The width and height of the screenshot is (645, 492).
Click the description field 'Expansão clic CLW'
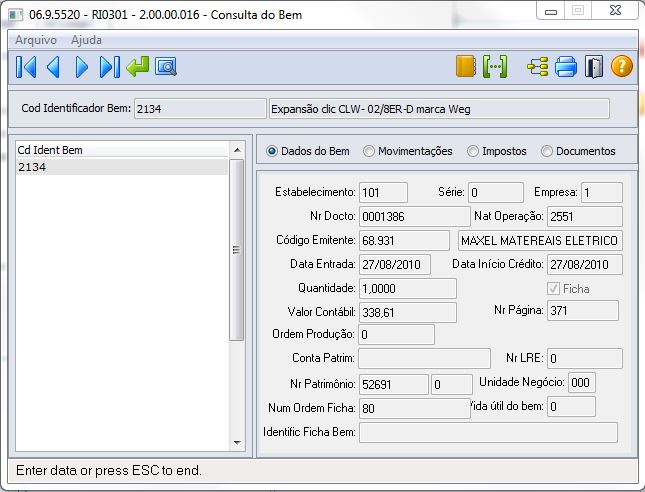[439, 109]
